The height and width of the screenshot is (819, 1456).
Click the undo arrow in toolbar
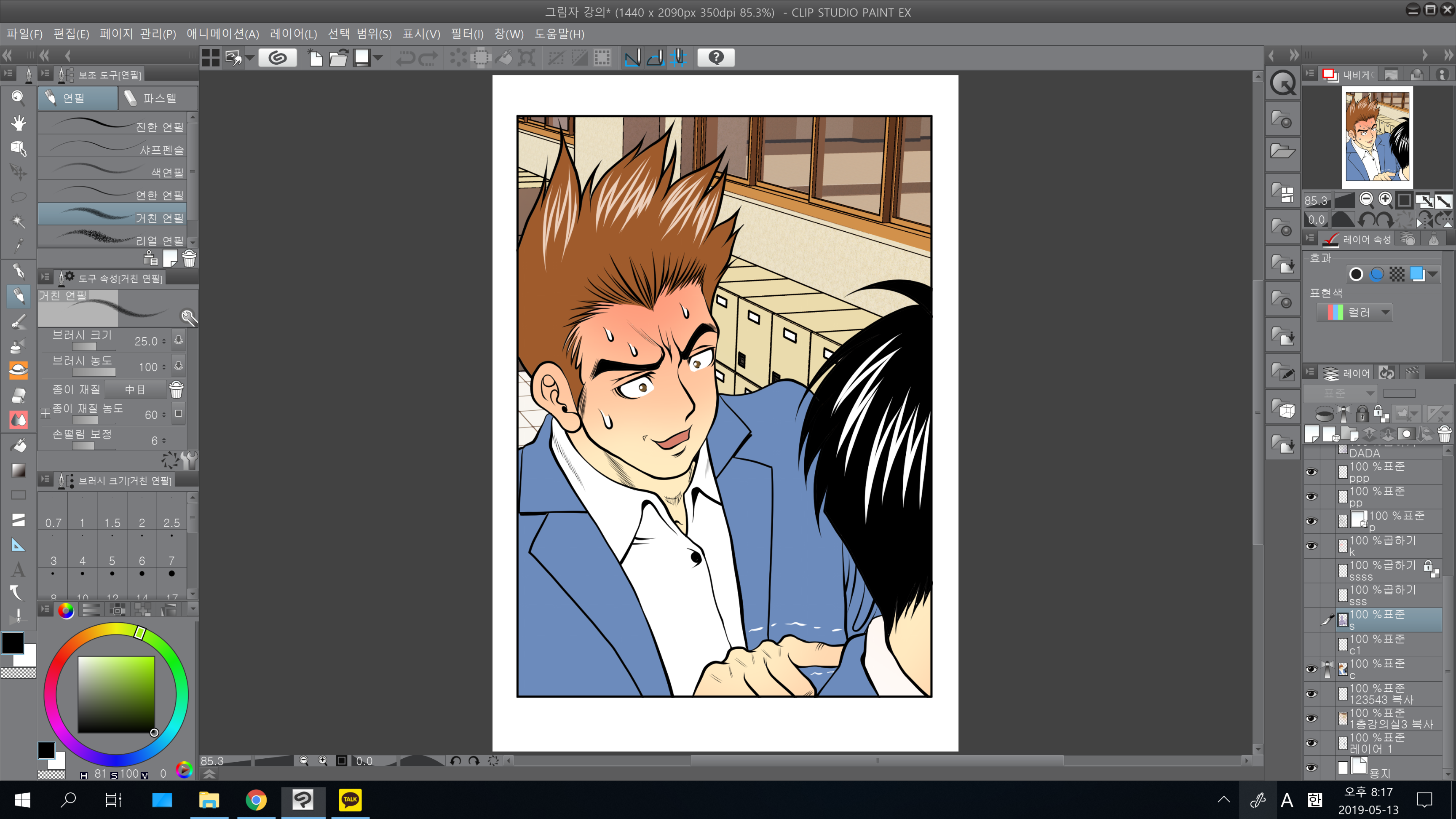[x=405, y=58]
